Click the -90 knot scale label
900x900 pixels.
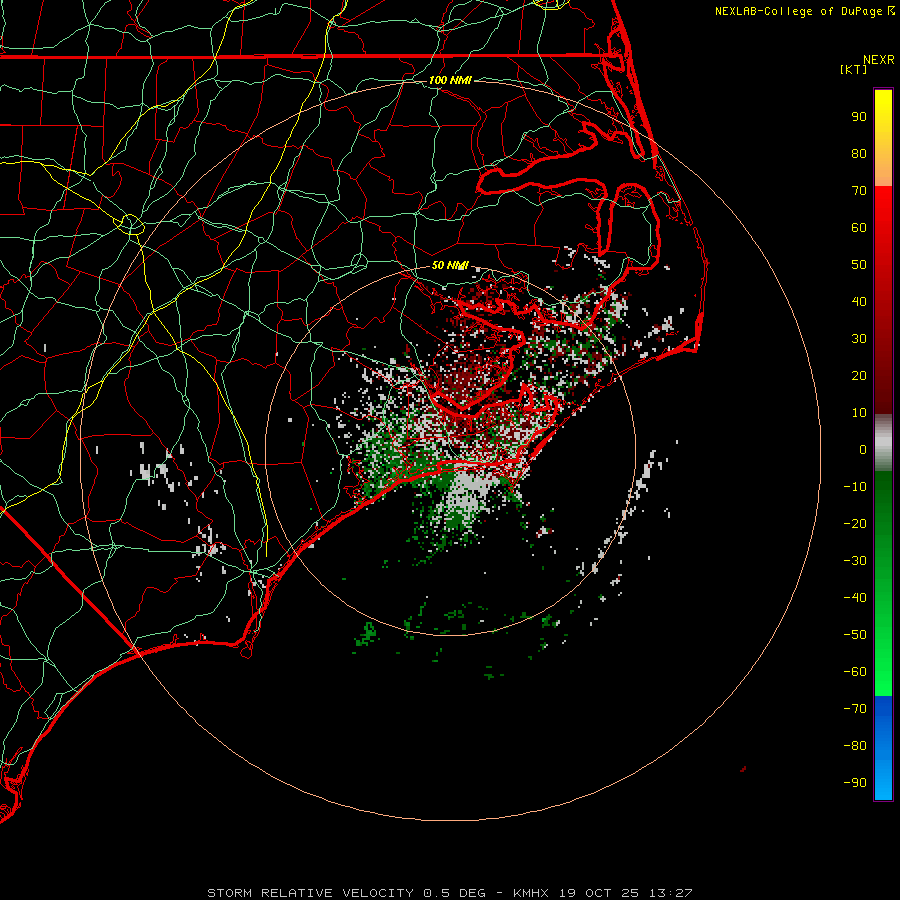coord(855,783)
